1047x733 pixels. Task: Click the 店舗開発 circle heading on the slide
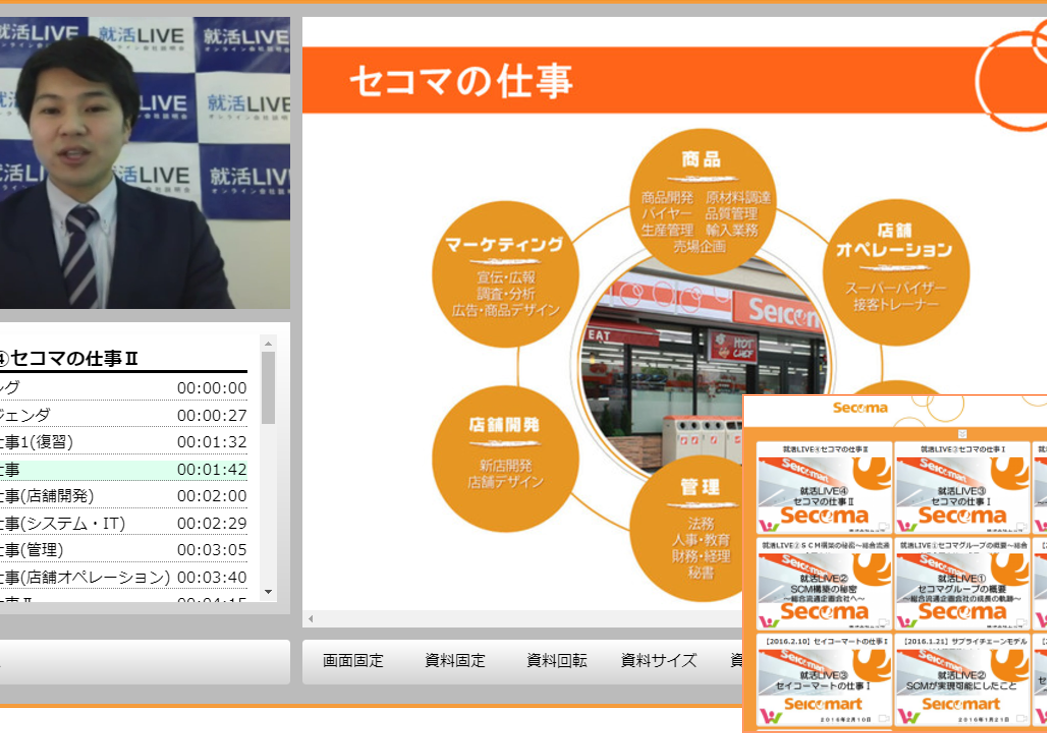click(x=504, y=425)
